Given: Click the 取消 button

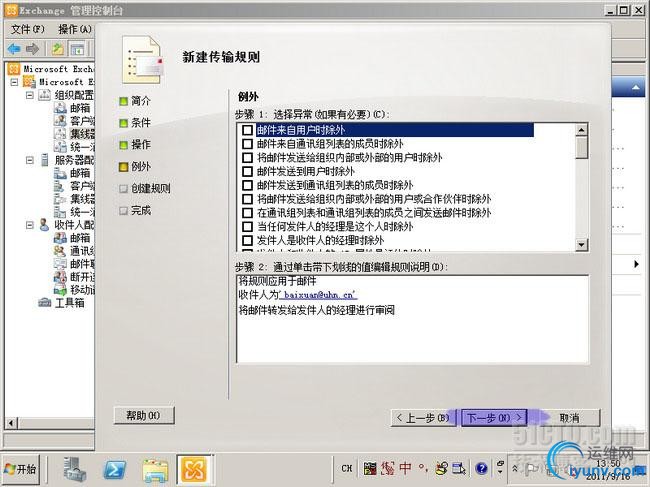Looking at the screenshot, I should pos(570,418).
